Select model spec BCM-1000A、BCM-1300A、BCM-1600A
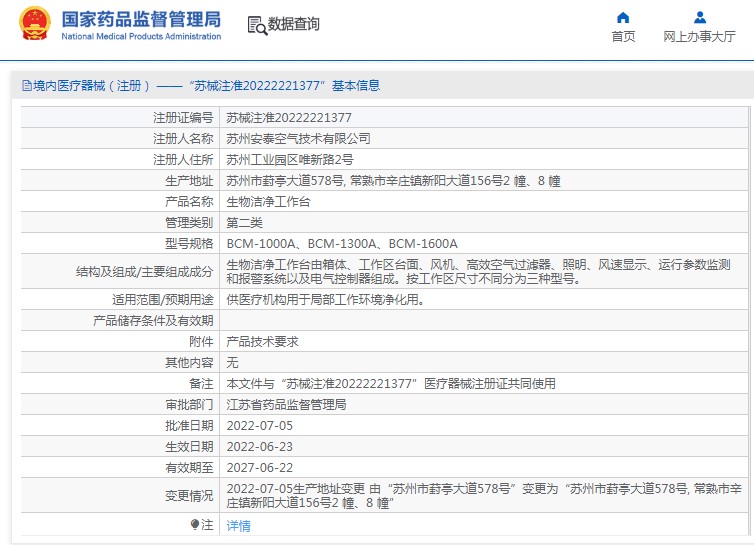Viewport: 754px width, 545px height. click(x=342, y=244)
